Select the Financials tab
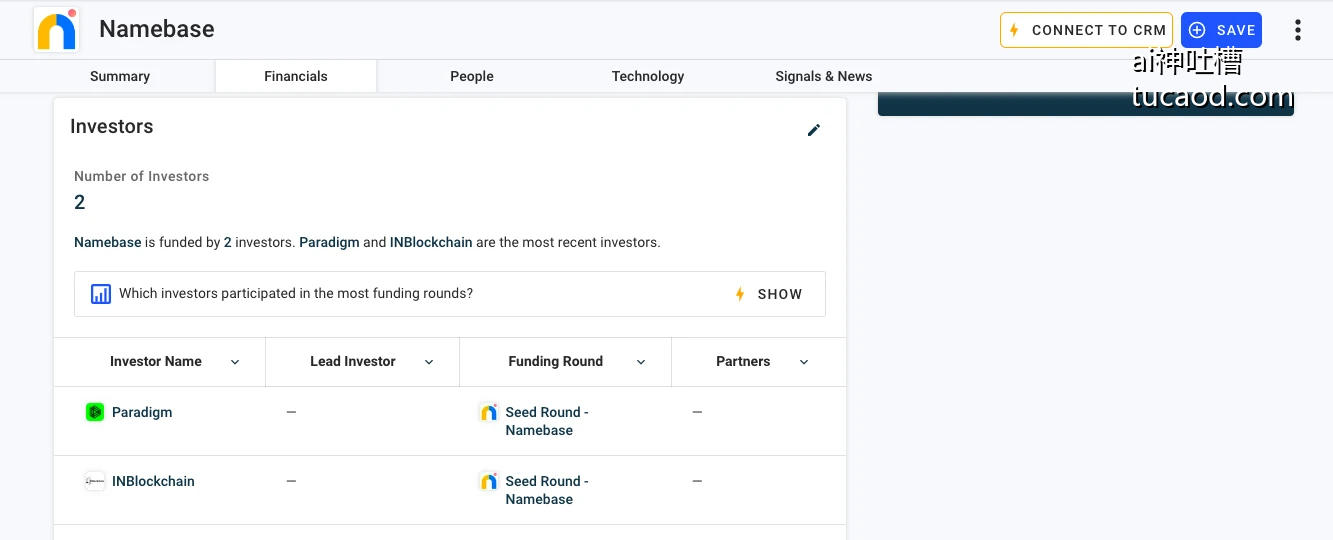Screen dimensions: 1333x540 point(296,76)
